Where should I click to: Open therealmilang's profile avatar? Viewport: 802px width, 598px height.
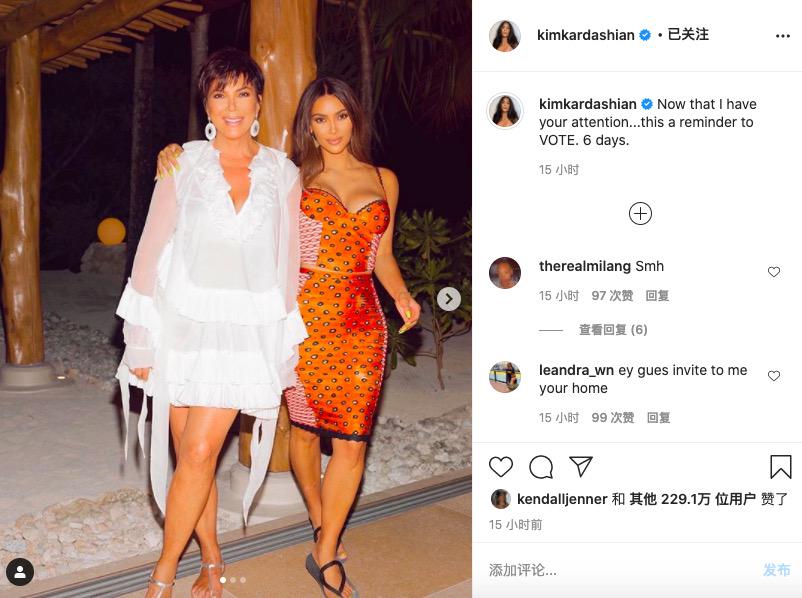504,273
